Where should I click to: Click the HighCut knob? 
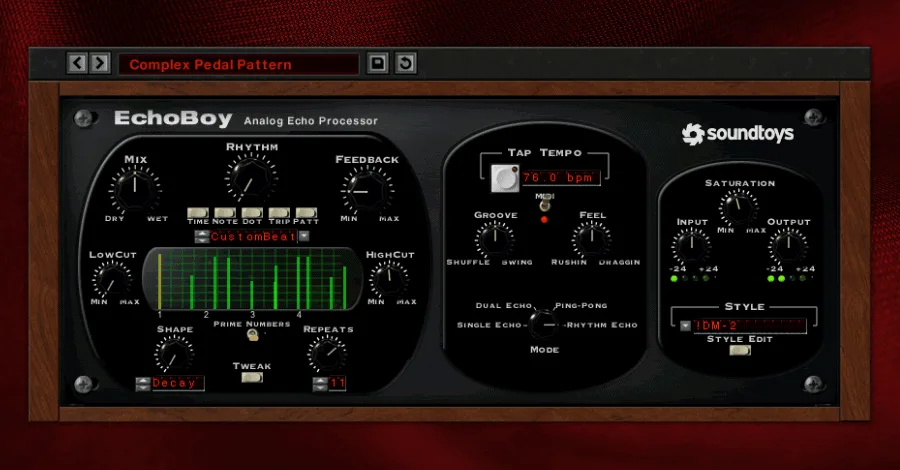coord(389,280)
